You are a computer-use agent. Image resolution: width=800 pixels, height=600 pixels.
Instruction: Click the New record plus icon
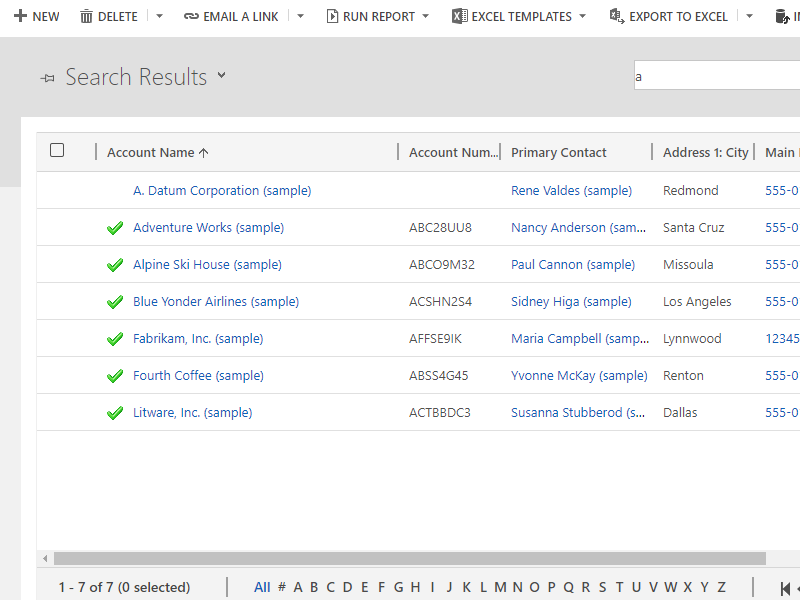tap(19, 17)
